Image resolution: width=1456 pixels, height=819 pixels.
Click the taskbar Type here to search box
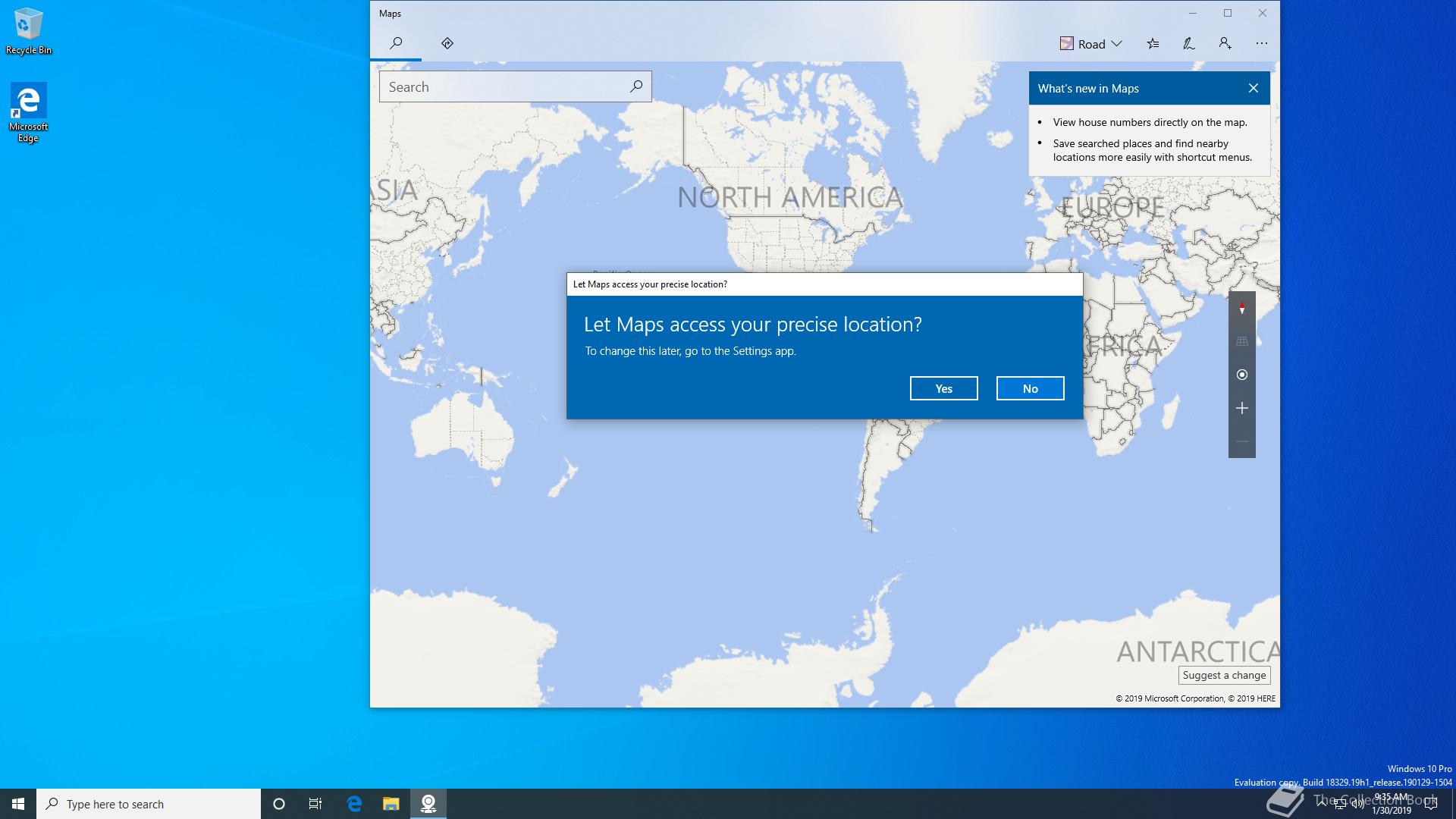tap(149, 804)
